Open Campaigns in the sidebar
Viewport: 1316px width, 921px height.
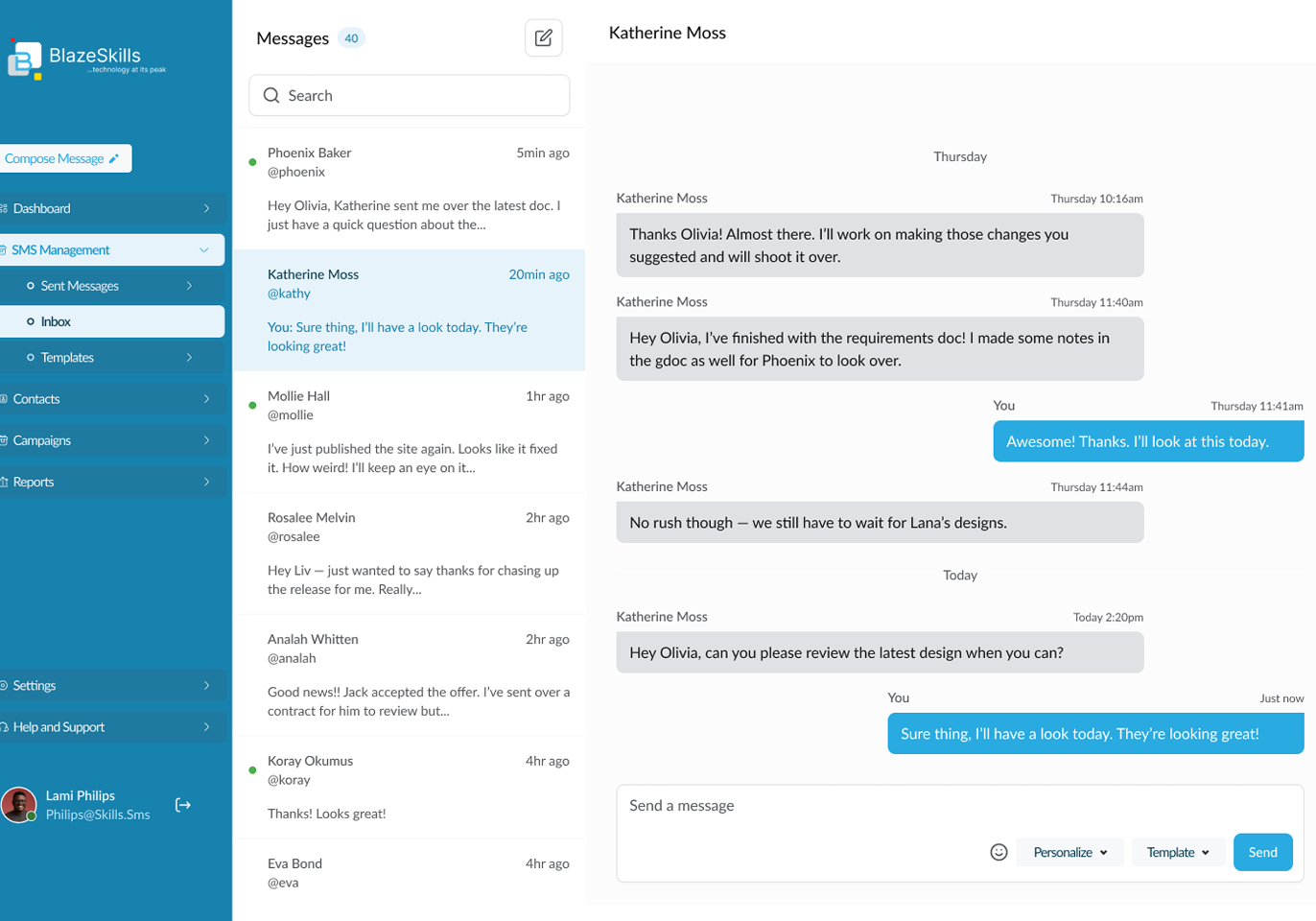pyautogui.click(x=112, y=440)
